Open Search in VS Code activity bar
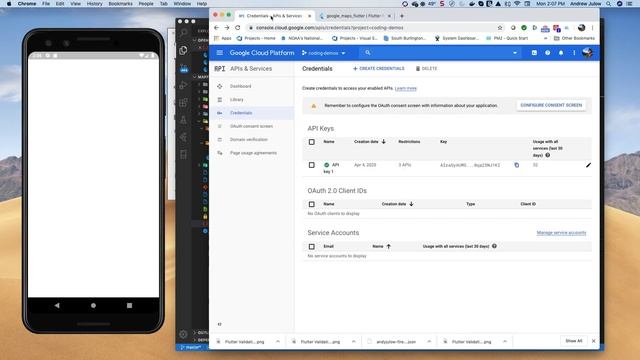 [183, 33]
